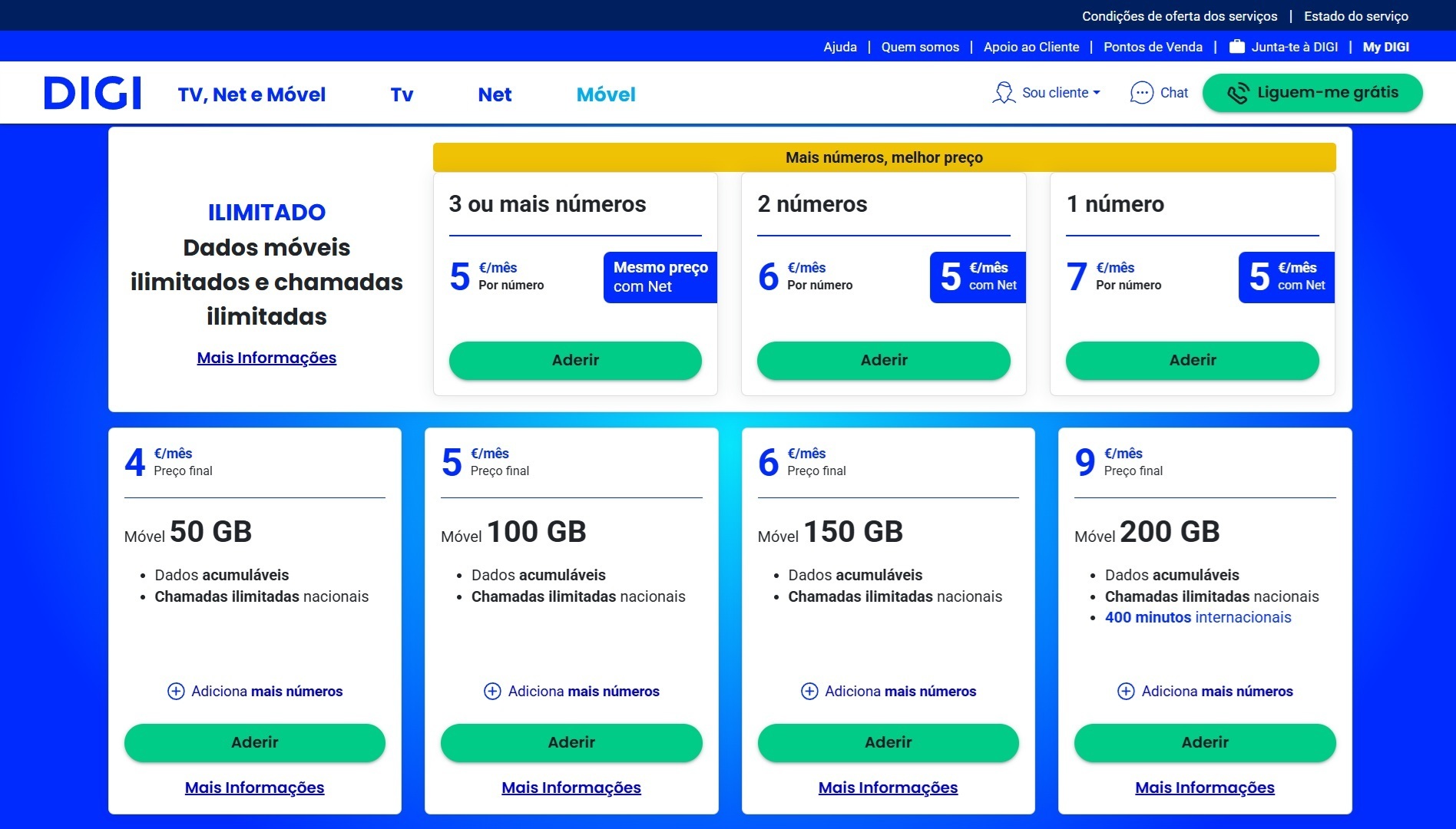Click the Móvel 200 GB title
1456x829 pixels.
pyautogui.click(x=1147, y=532)
